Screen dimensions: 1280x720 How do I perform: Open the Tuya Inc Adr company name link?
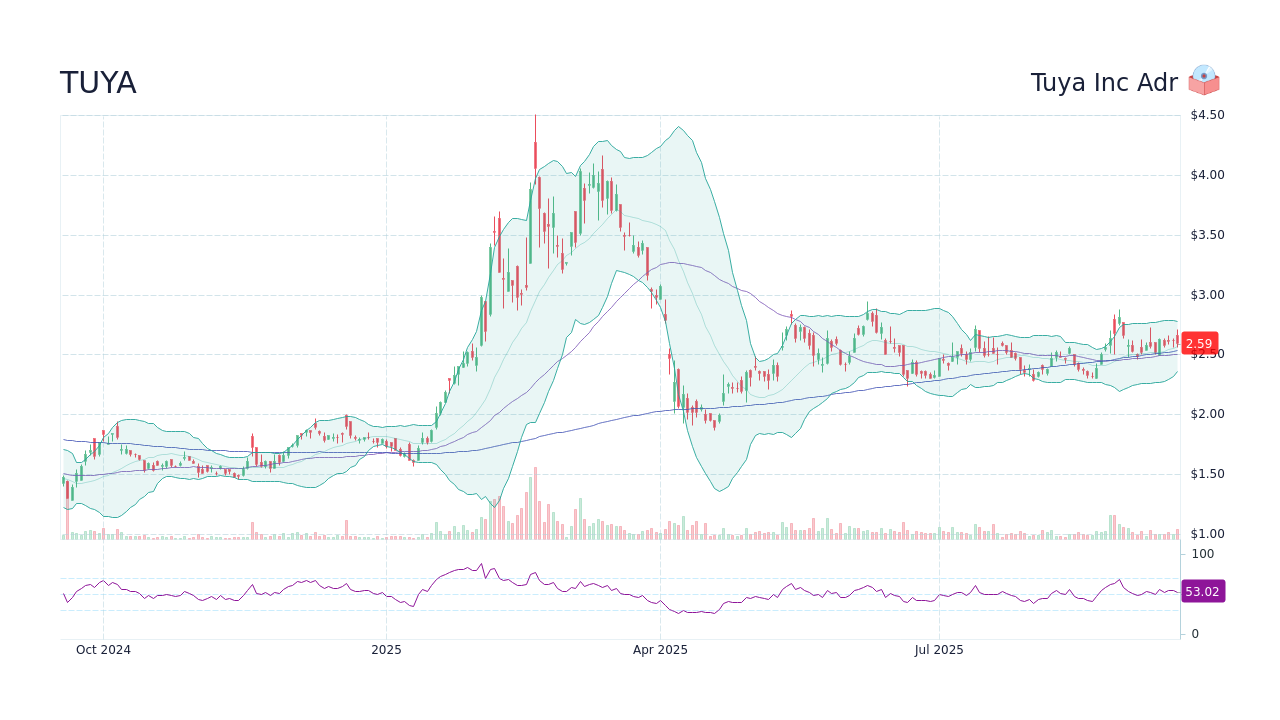pos(1104,82)
